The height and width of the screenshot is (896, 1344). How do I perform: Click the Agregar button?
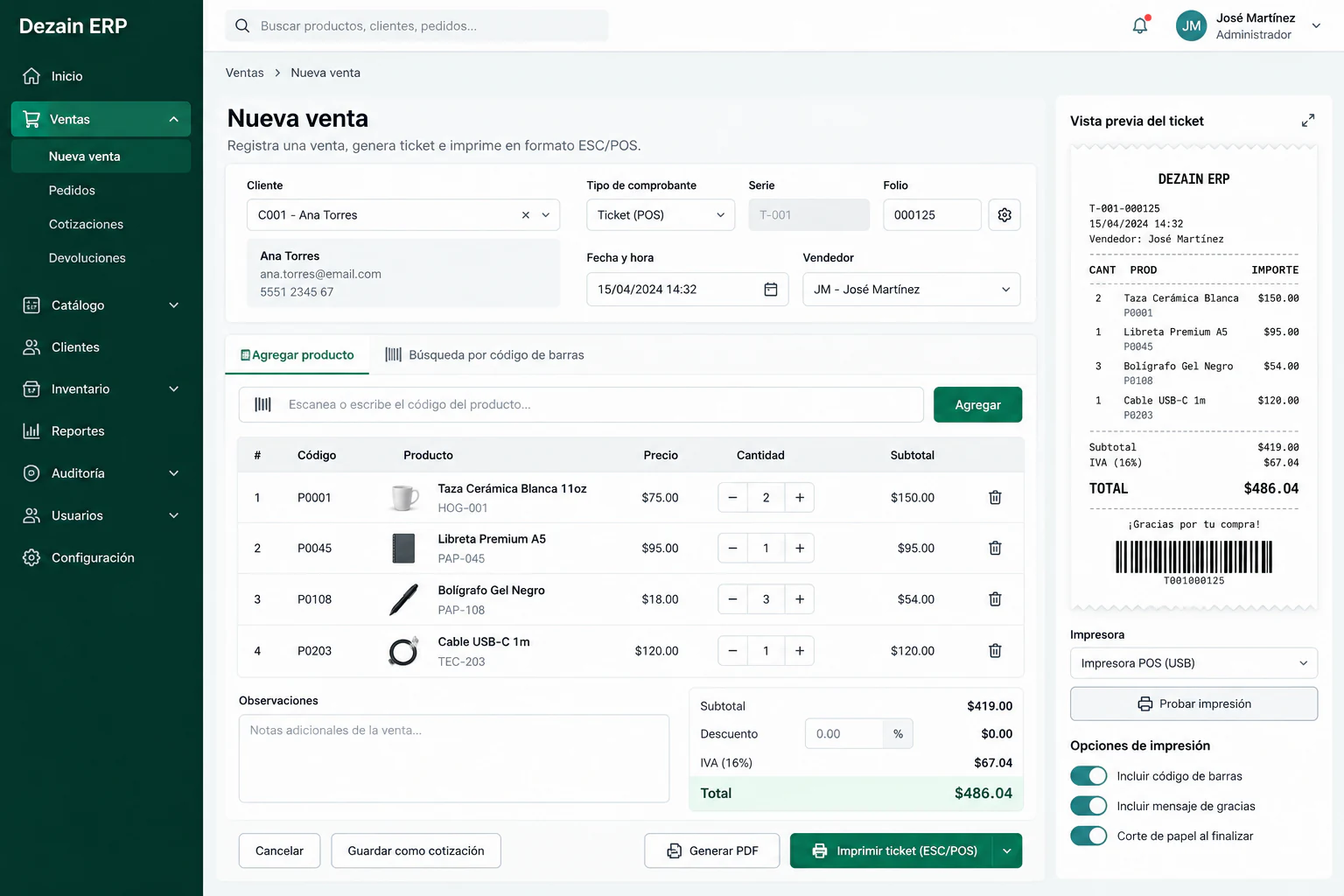(x=977, y=404)
